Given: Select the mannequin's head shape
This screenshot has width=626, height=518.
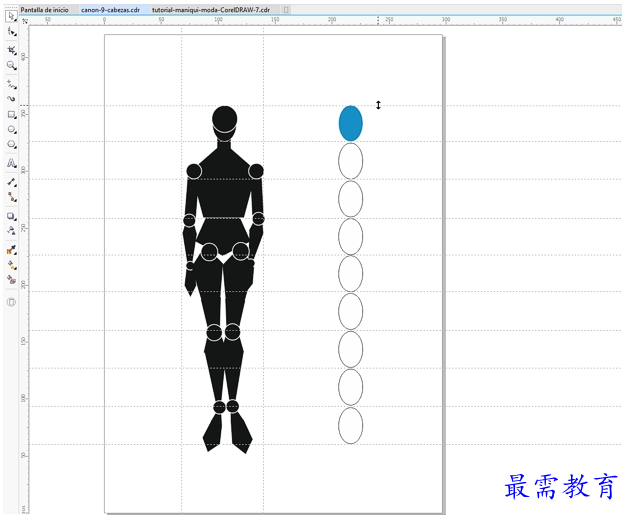Looking at the screenshot, I should click(224, 119).
